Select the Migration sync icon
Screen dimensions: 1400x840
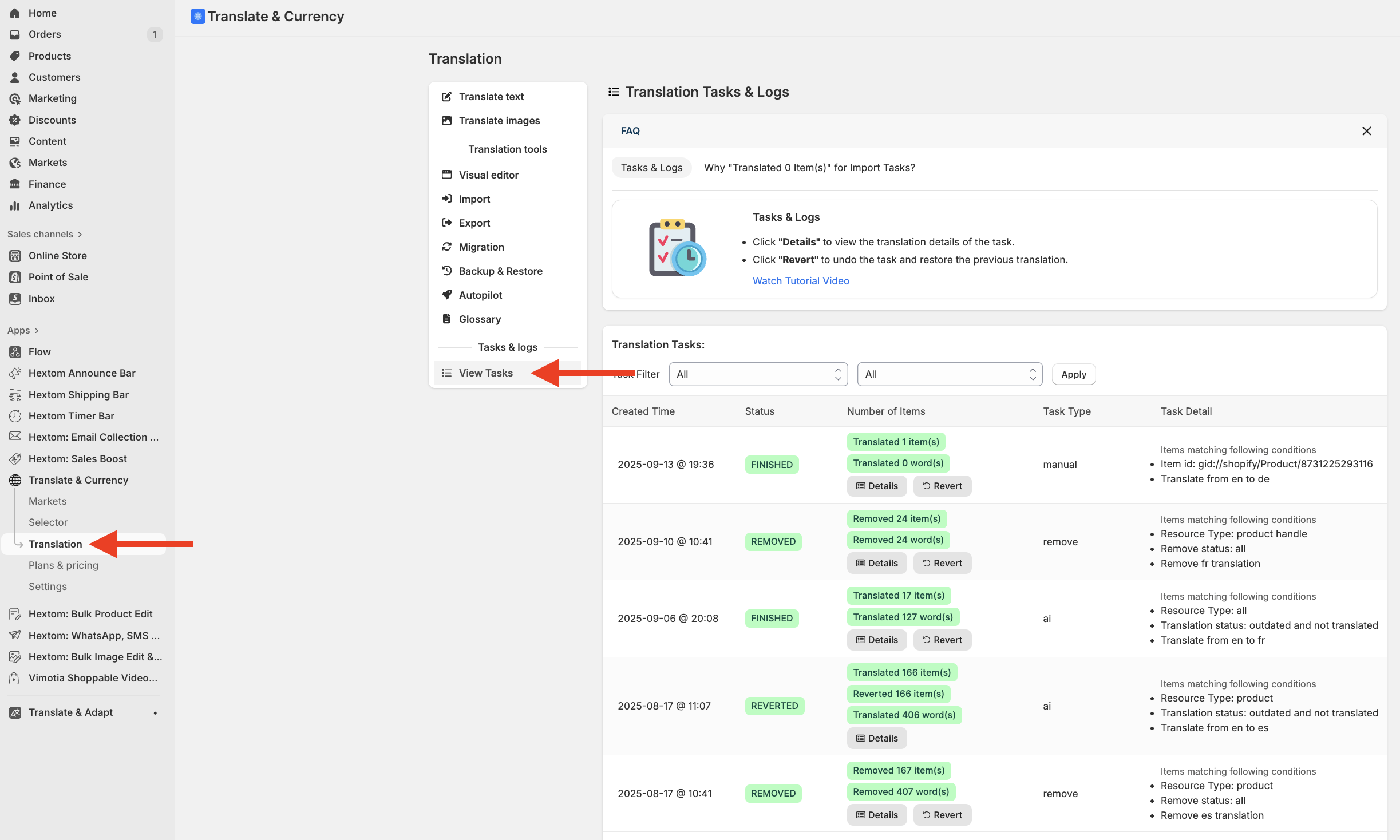tap(447, 247)
